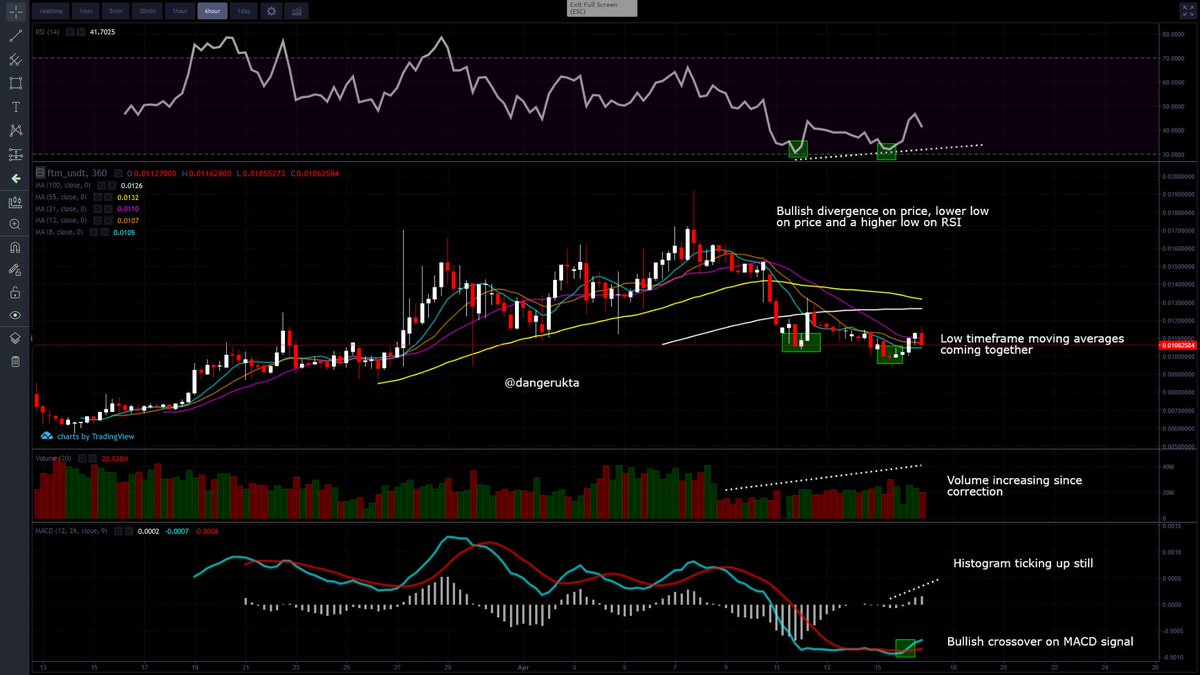Click the Volume value 20.528M
Screen dimensions: 1200x675
pos(115,458)
